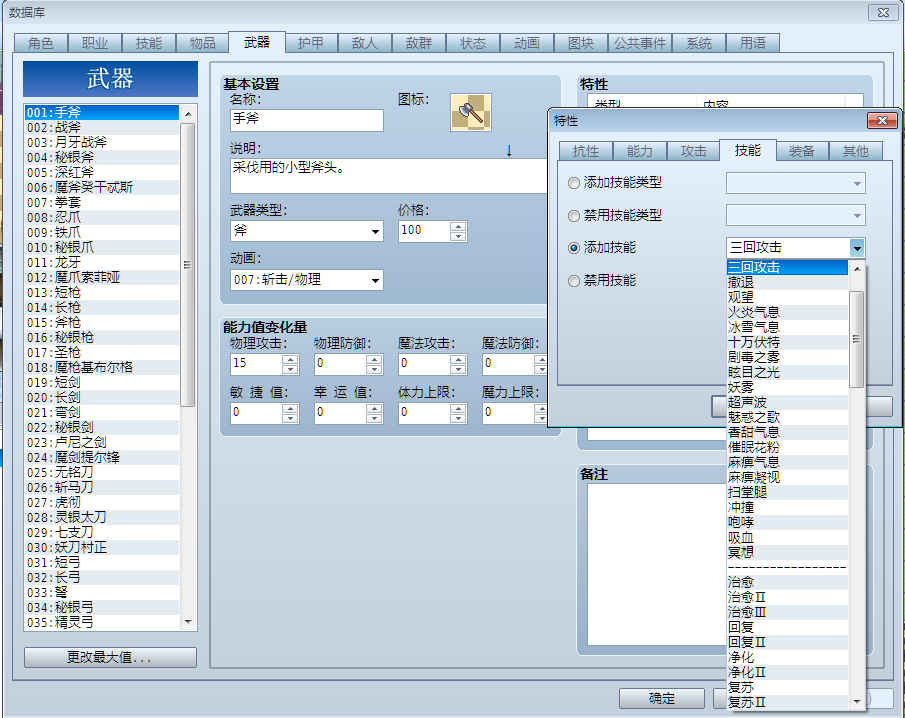Select weapon 018:魔枪基布尔格 in the list
Viewport: 905px width, 718px height.
102,368
